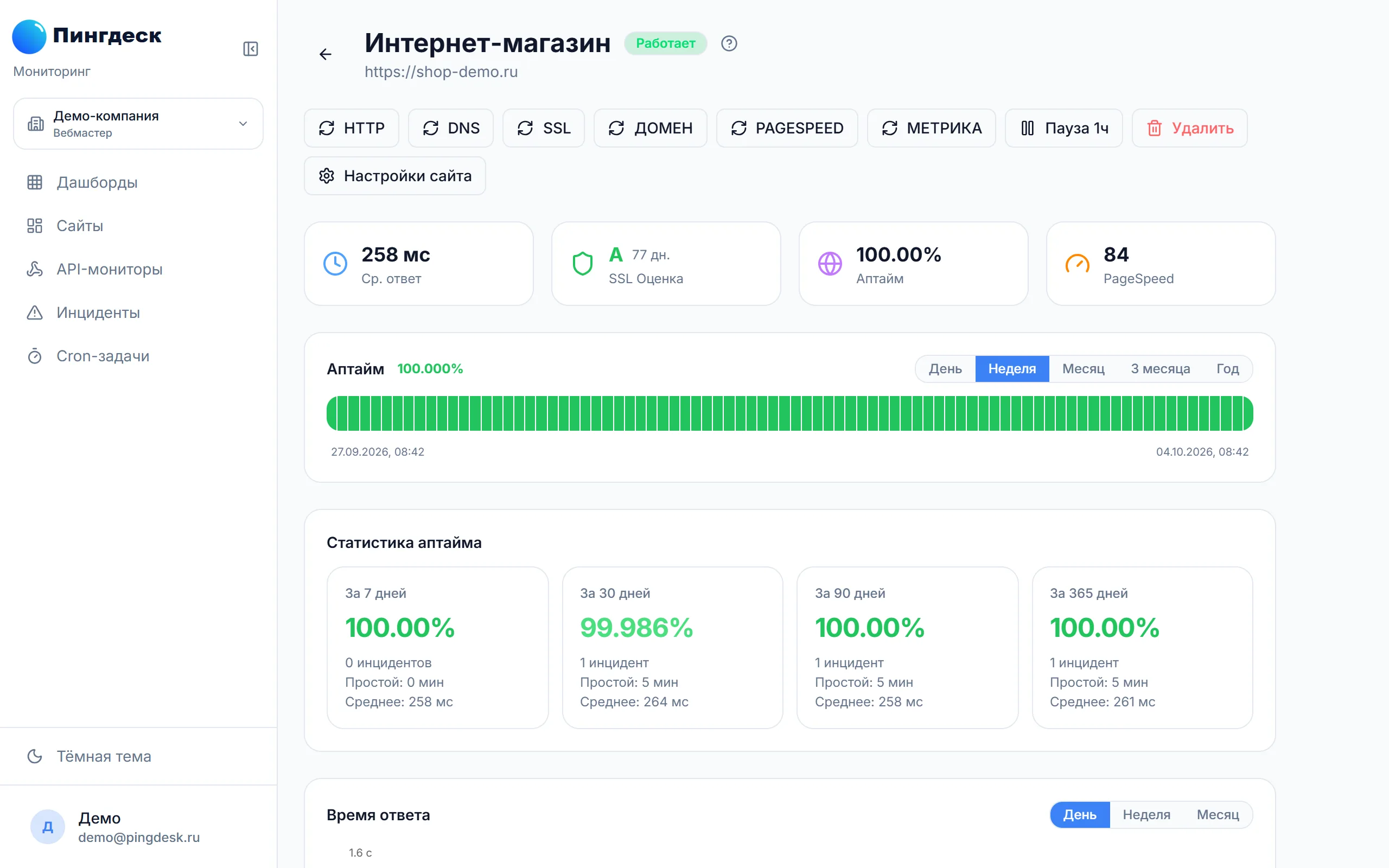
Task: Open the help question-mark icon beside Работает
Action: tap(729, 43)
